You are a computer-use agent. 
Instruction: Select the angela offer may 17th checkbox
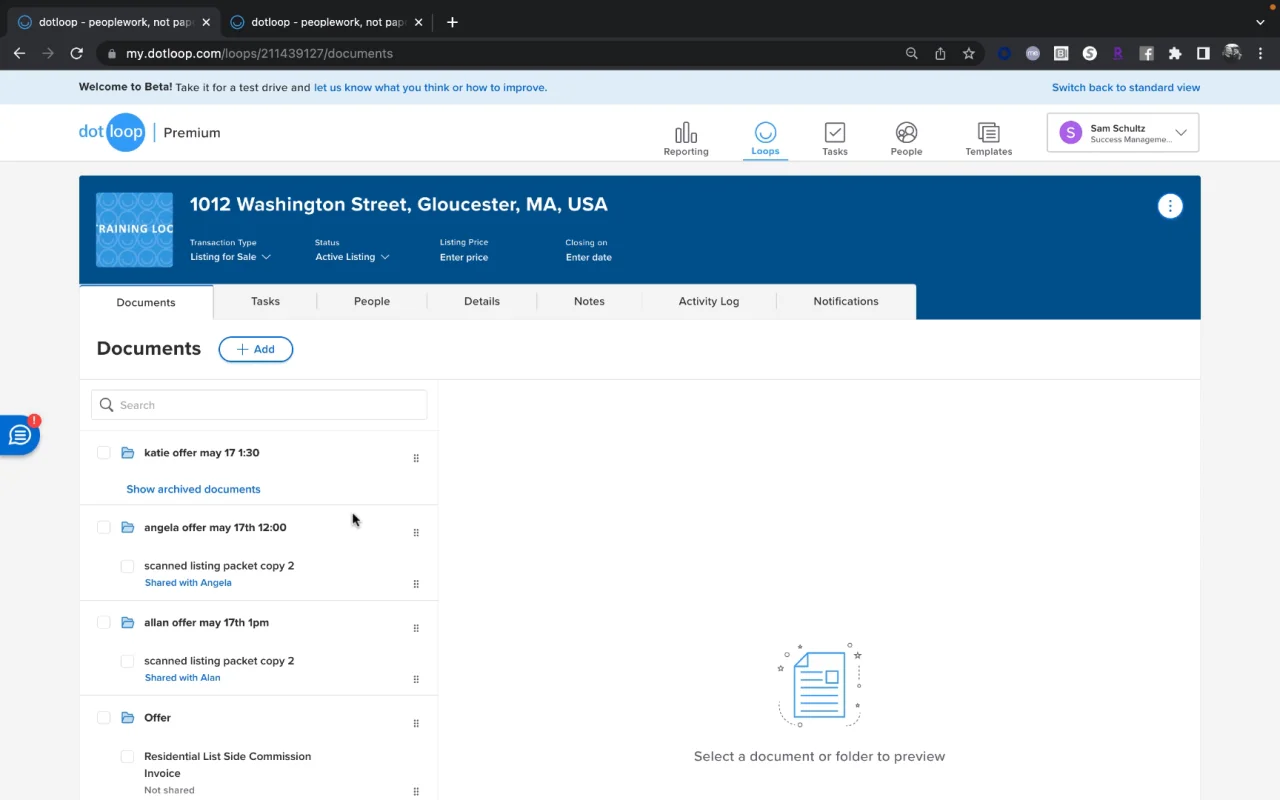(x=104, y=528)
